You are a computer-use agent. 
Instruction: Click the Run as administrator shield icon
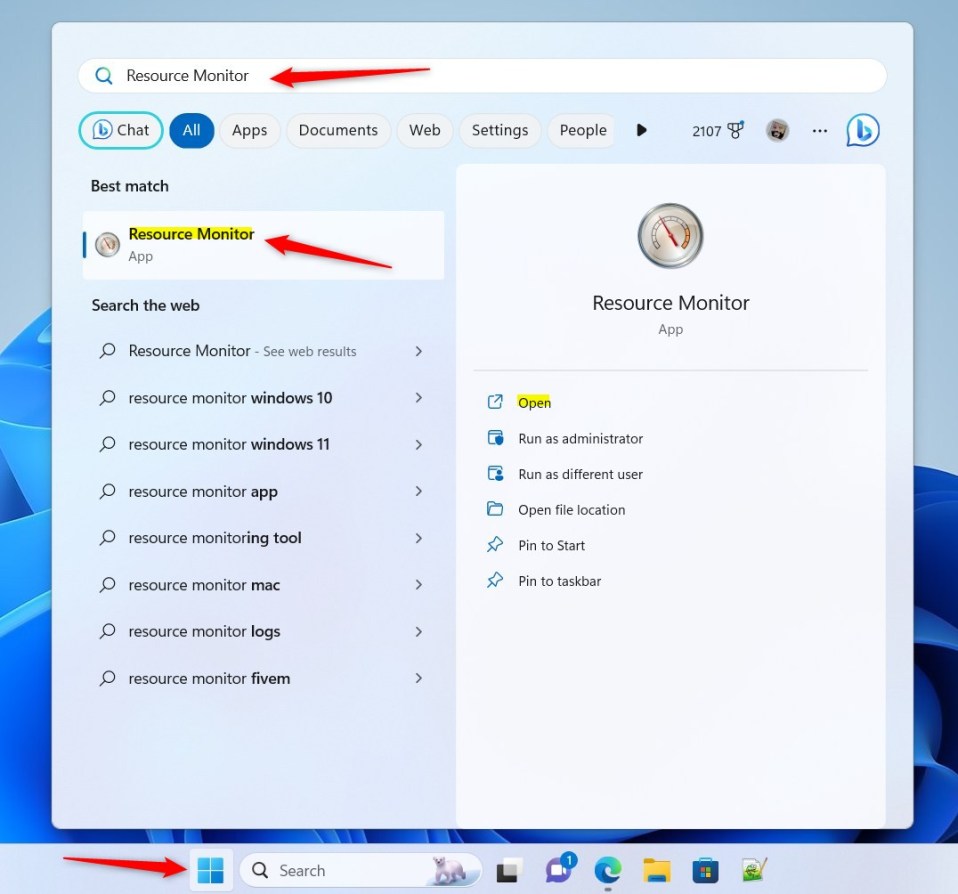[495, 438]
